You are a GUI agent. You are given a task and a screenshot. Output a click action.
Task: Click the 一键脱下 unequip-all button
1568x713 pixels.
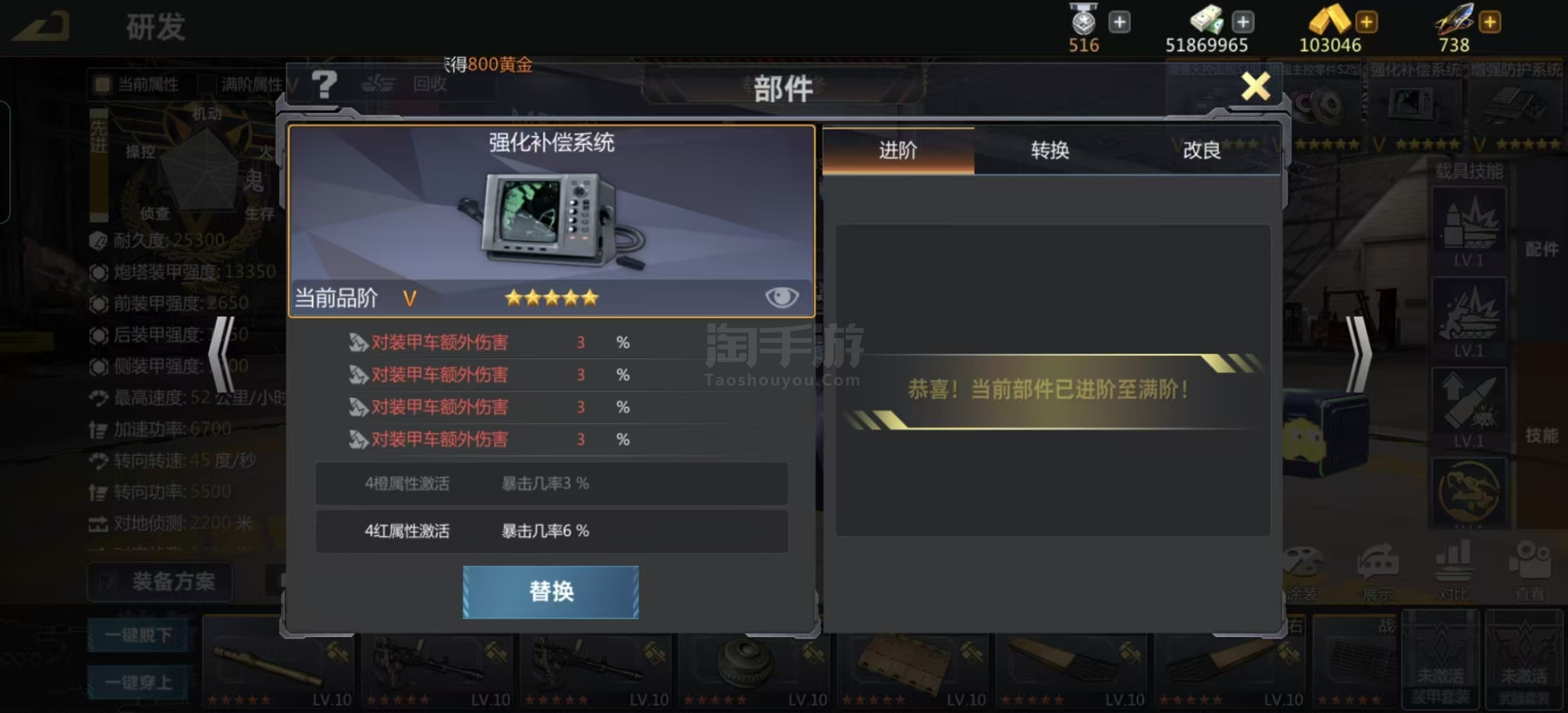coord(138,635)
